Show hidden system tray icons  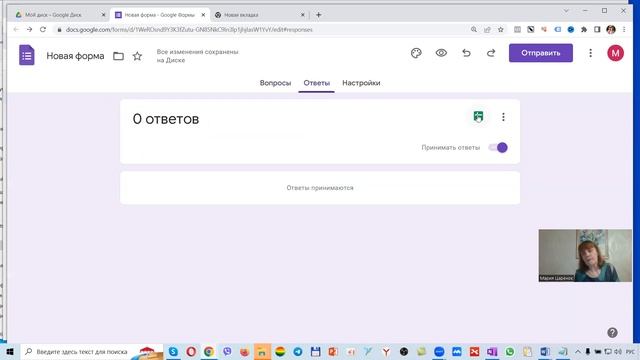[578, 351]
